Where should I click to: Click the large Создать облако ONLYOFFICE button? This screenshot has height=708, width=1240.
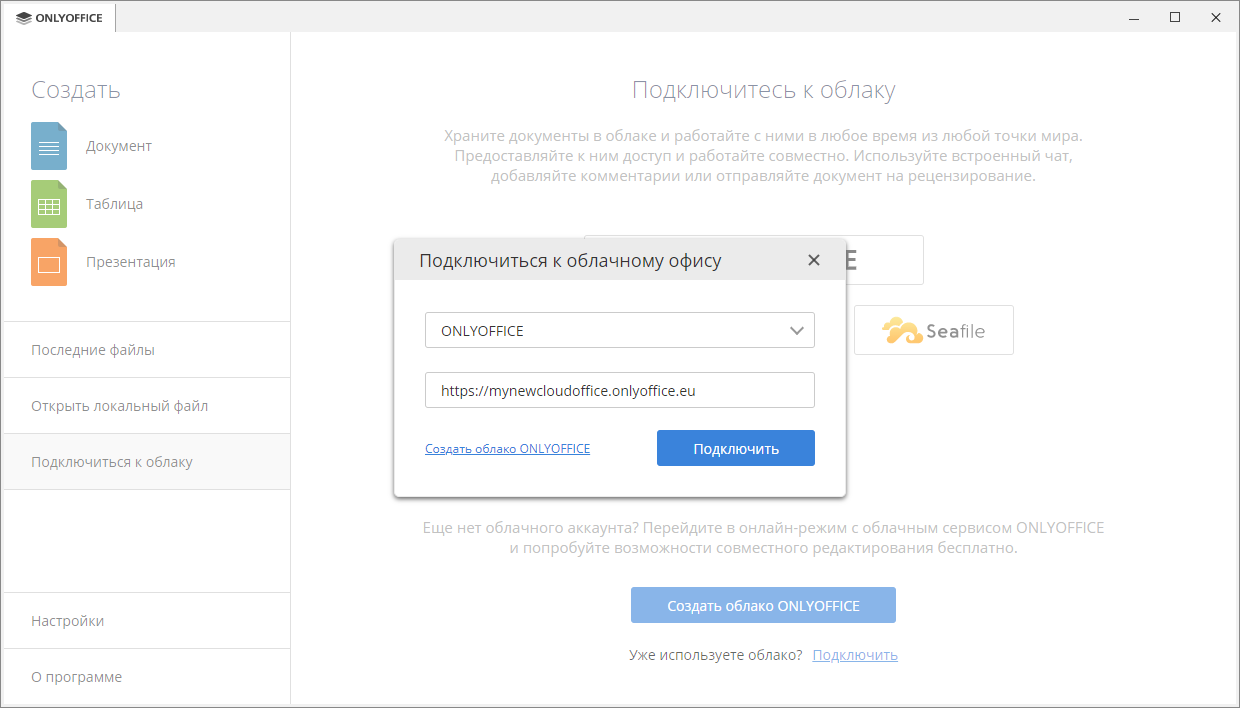(763, 605)
